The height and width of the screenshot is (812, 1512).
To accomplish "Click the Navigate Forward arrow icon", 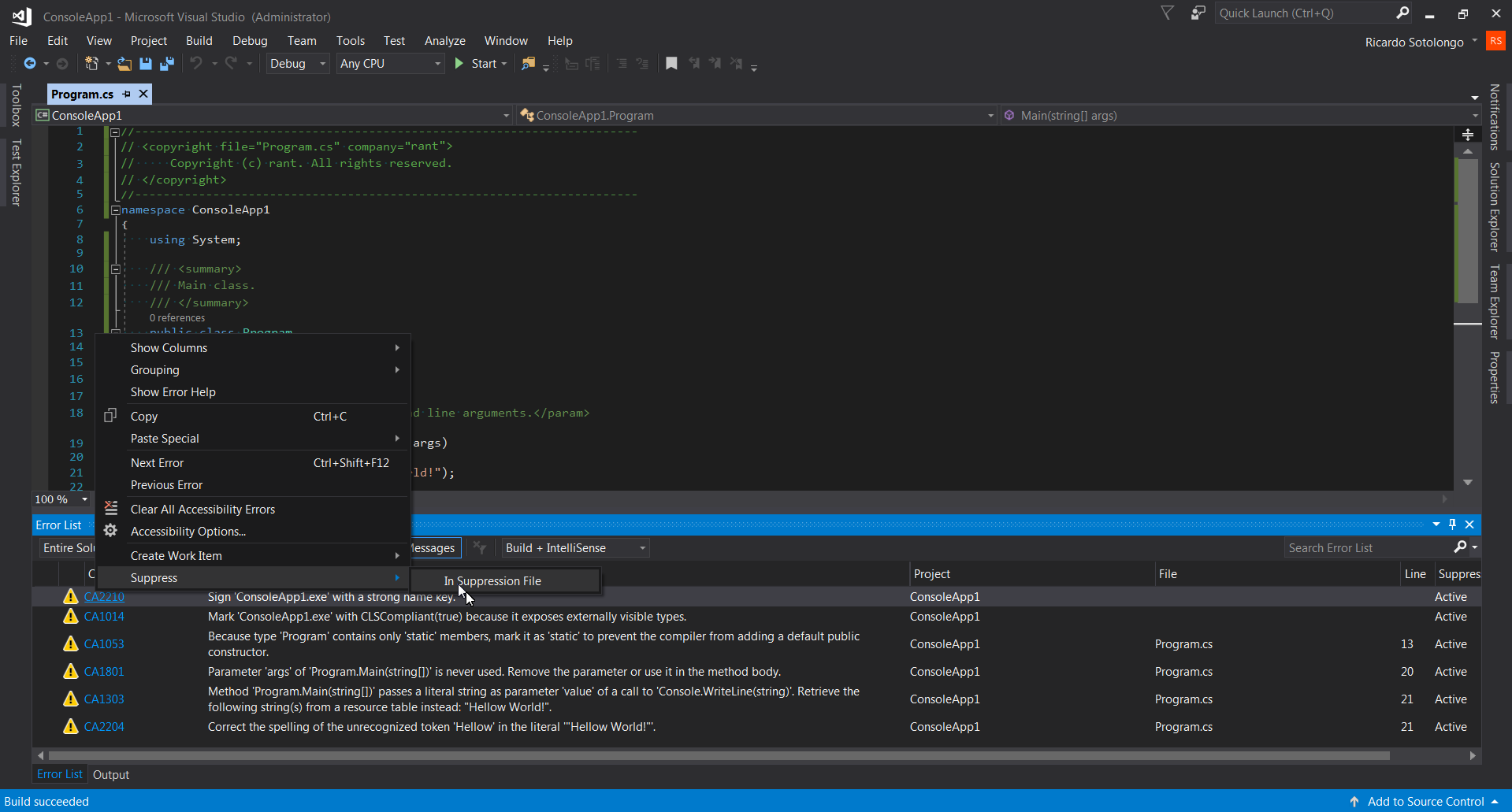I will tap(62, 64).
